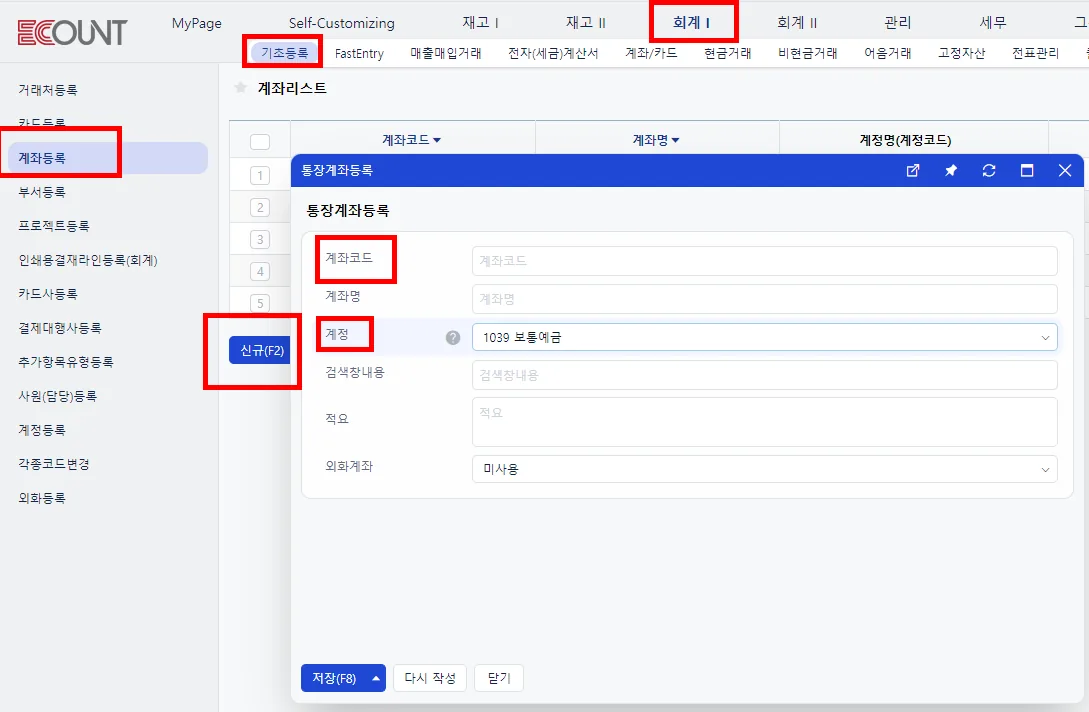1089x712 pixels.
Task: Open dialog in new window icon
Action: (913, 170)
